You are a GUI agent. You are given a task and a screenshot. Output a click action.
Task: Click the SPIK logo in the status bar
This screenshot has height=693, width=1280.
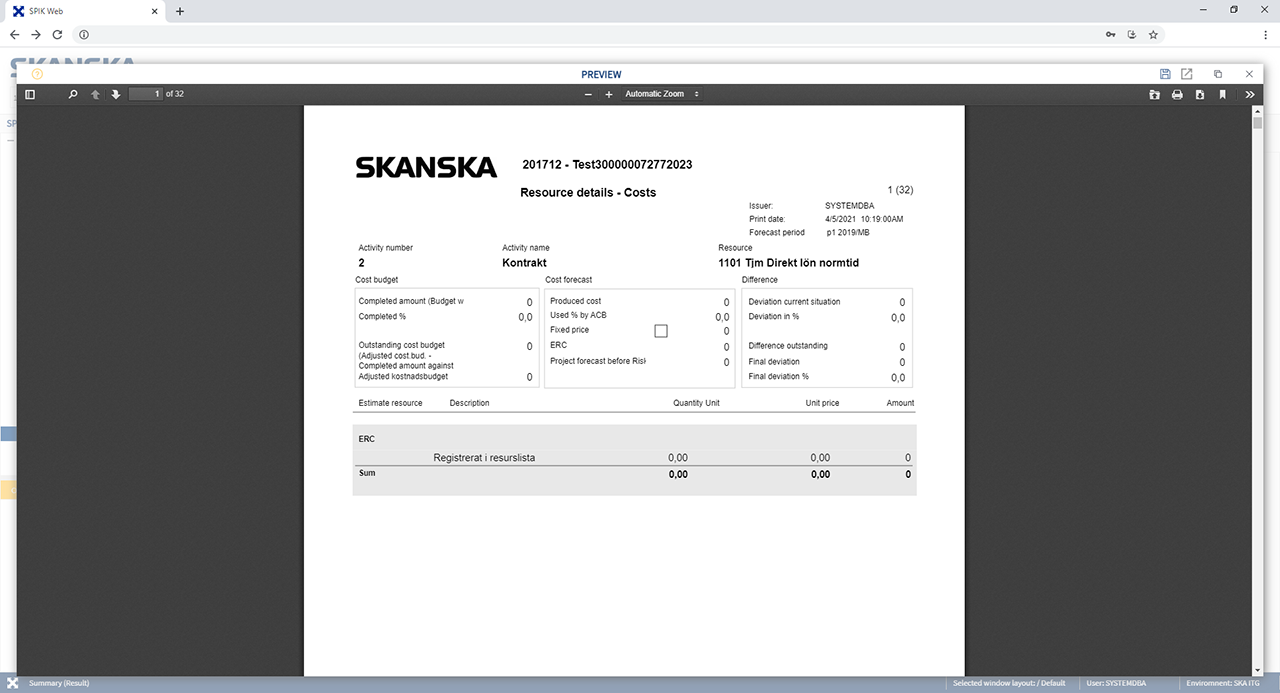(x=13, y=683)
